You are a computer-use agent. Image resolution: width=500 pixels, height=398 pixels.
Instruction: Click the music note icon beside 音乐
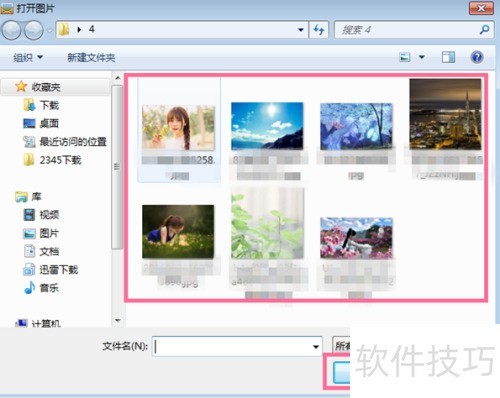29,288
